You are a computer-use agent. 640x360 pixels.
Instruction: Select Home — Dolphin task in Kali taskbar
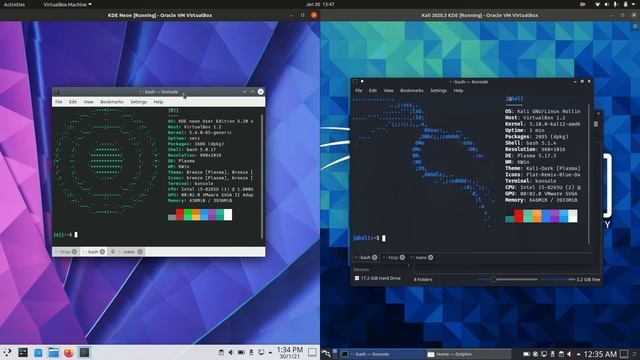click(467, 354)
